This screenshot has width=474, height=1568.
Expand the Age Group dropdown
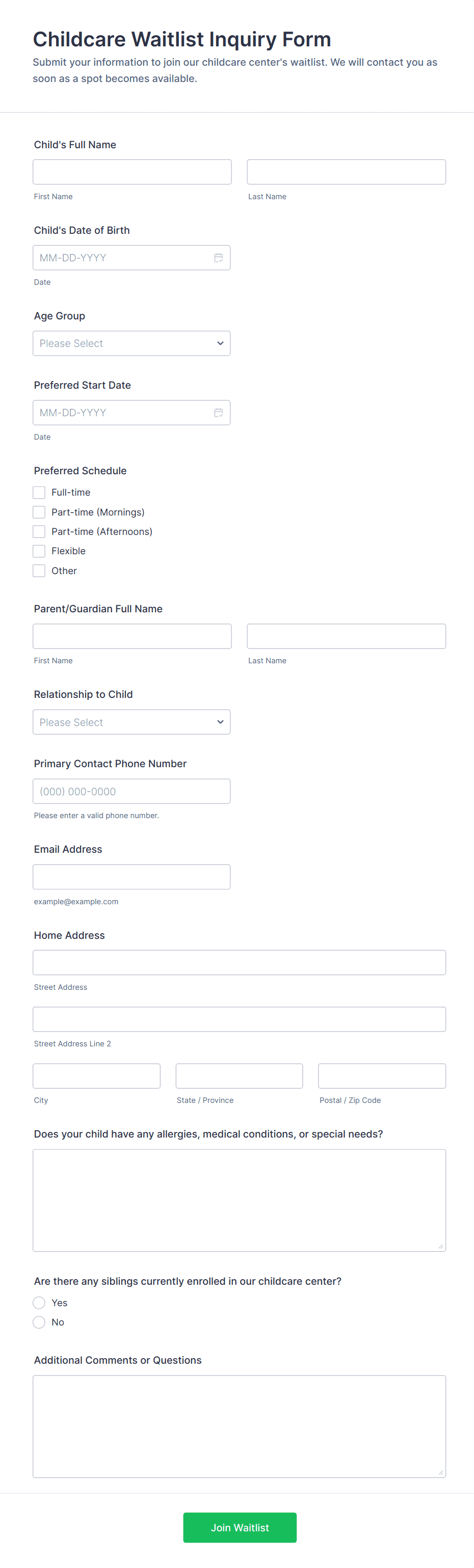(131, 343)
